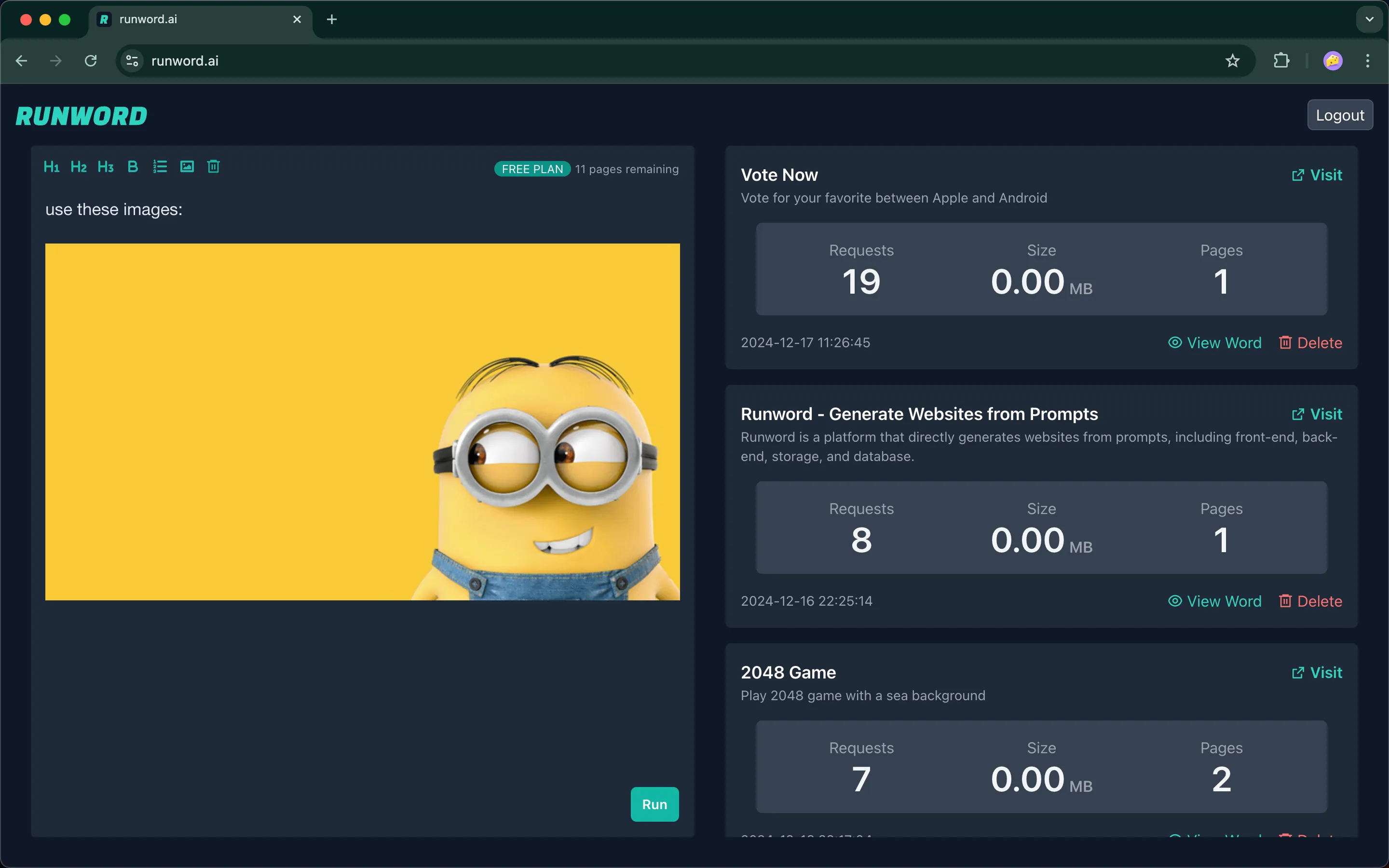The image size is (1389, 868).
Task: Open Chrome three-dot menu
Action: click(1368, 61)
